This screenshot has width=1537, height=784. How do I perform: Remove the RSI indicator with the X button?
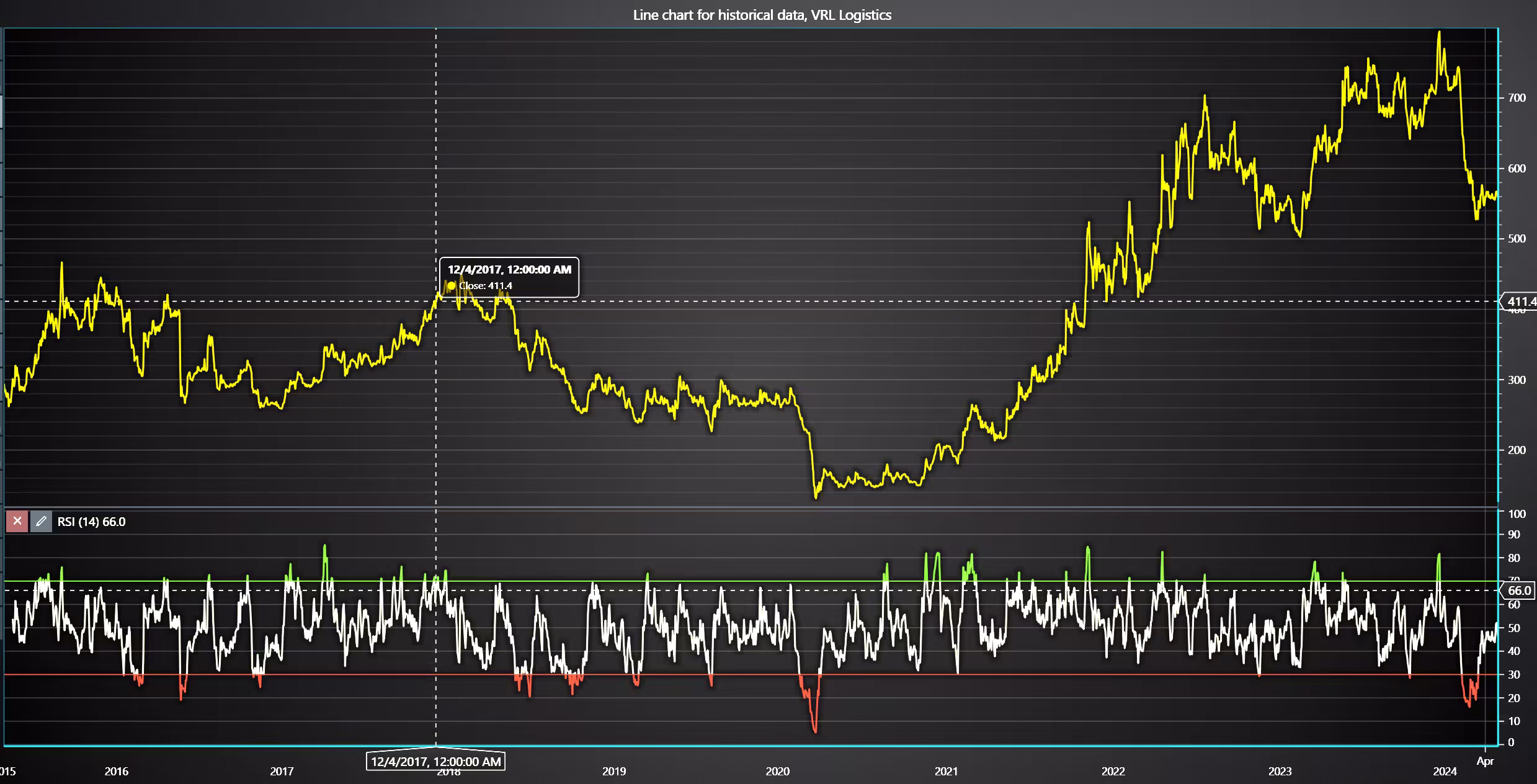17,522
